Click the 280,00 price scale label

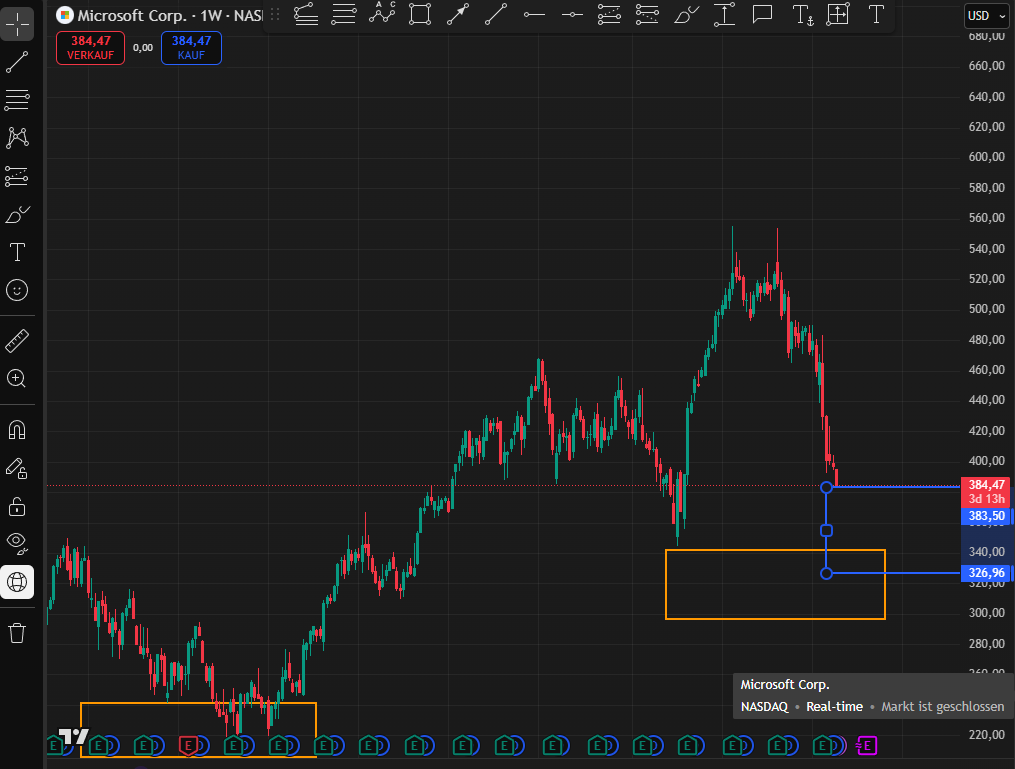[x=987, y=643]
